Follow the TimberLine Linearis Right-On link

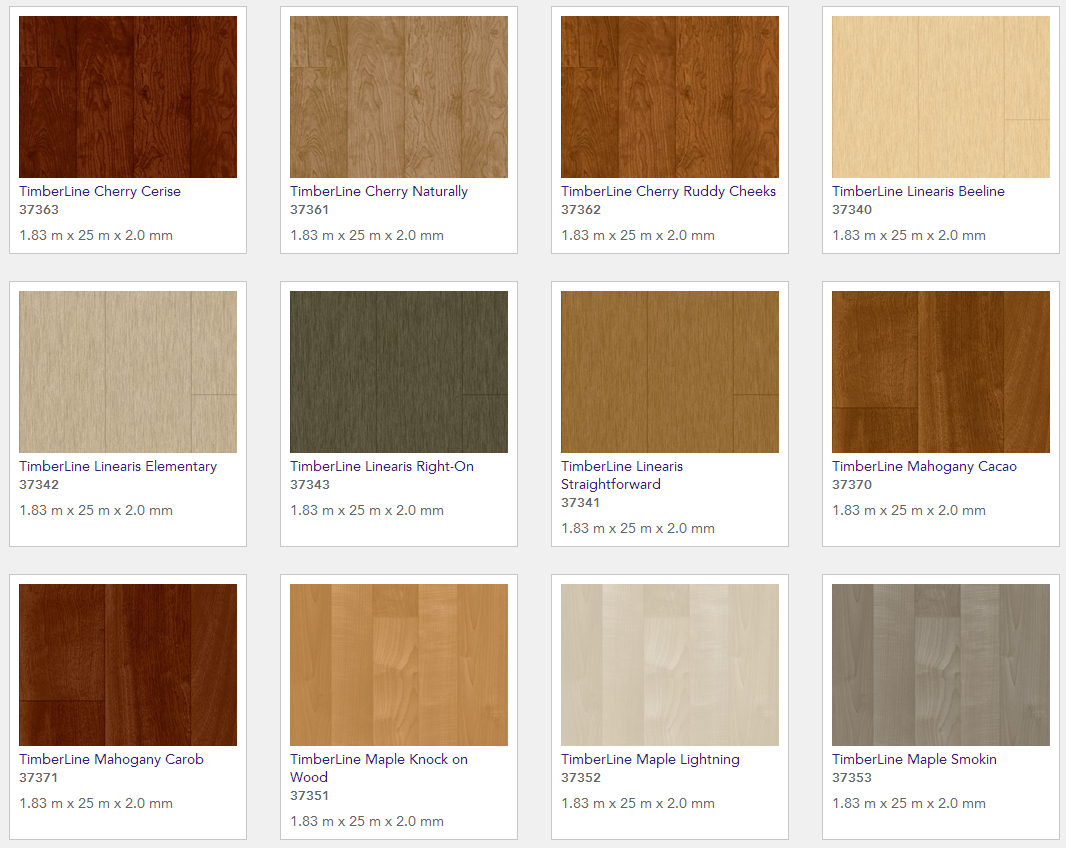click(x=382, y=466)
